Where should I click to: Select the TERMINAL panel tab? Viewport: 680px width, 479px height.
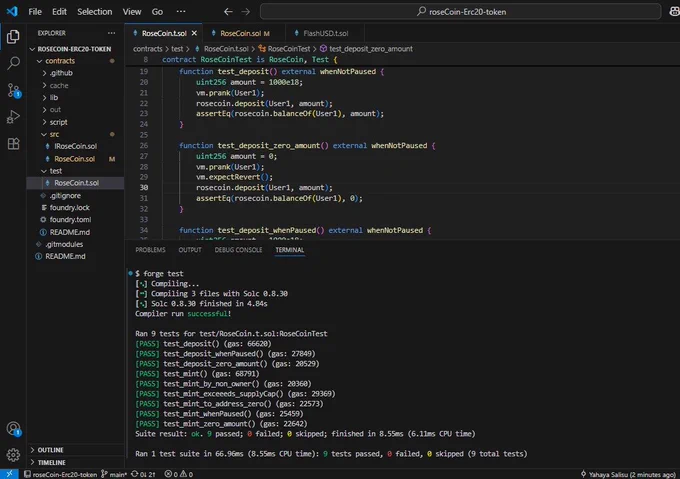click(290, 250)
